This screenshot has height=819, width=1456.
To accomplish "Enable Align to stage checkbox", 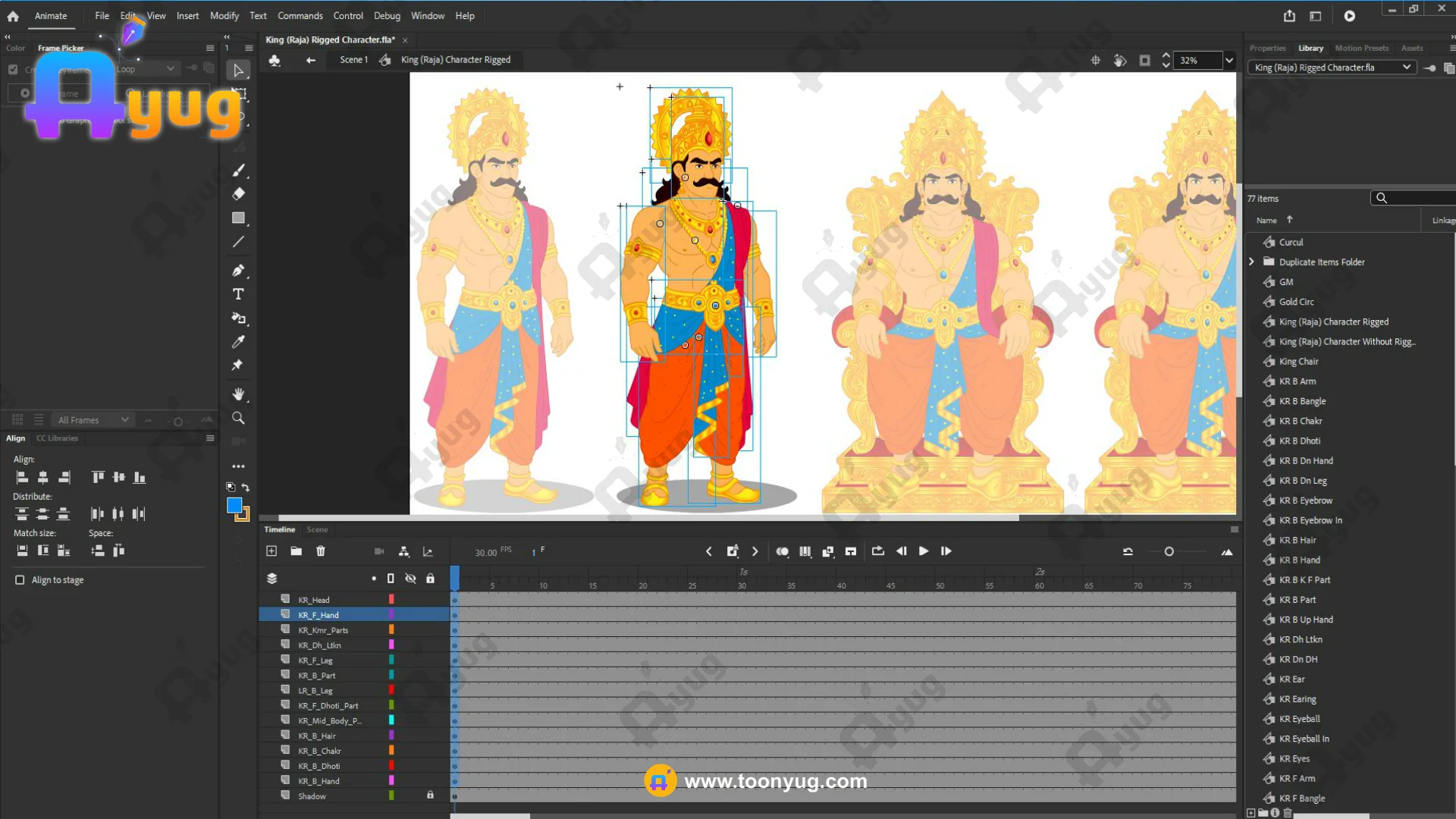I will (x=20, y=580).
